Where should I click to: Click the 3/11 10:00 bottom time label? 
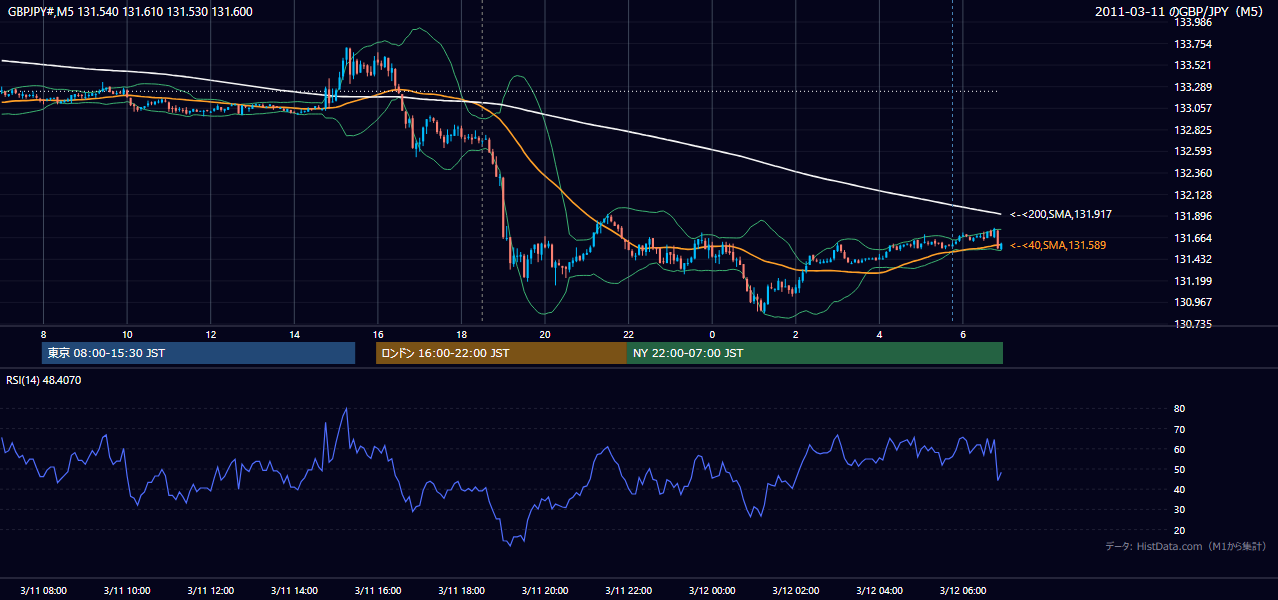127,590
